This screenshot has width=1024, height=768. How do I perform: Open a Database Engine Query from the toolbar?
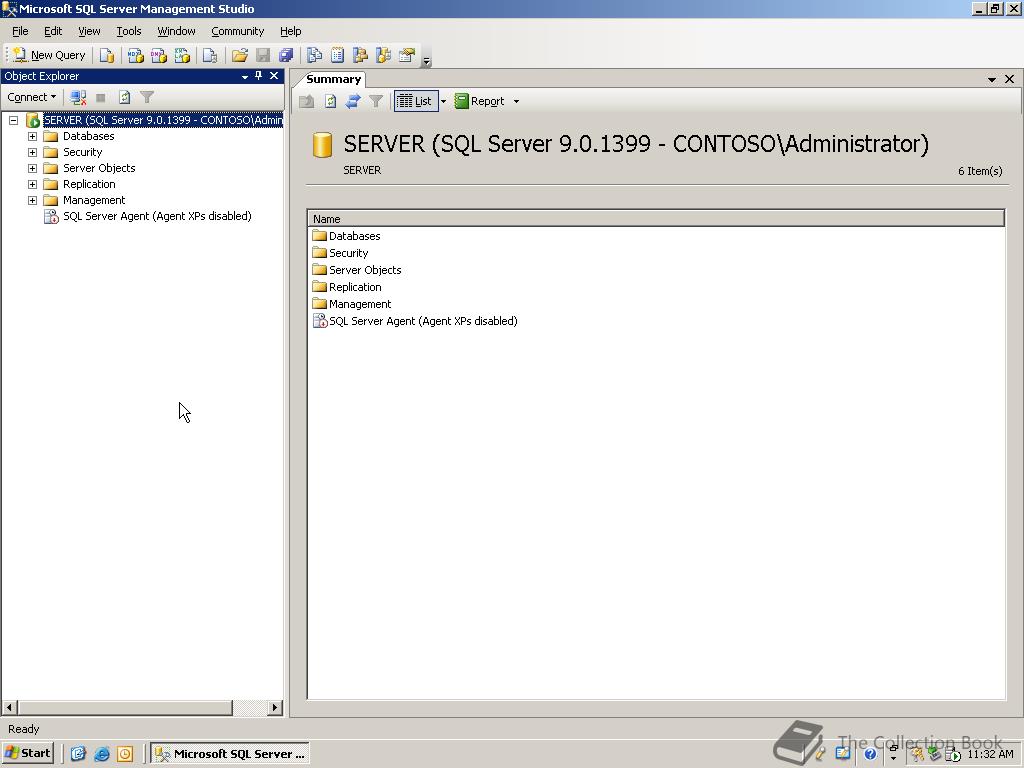tap(106, 56)
